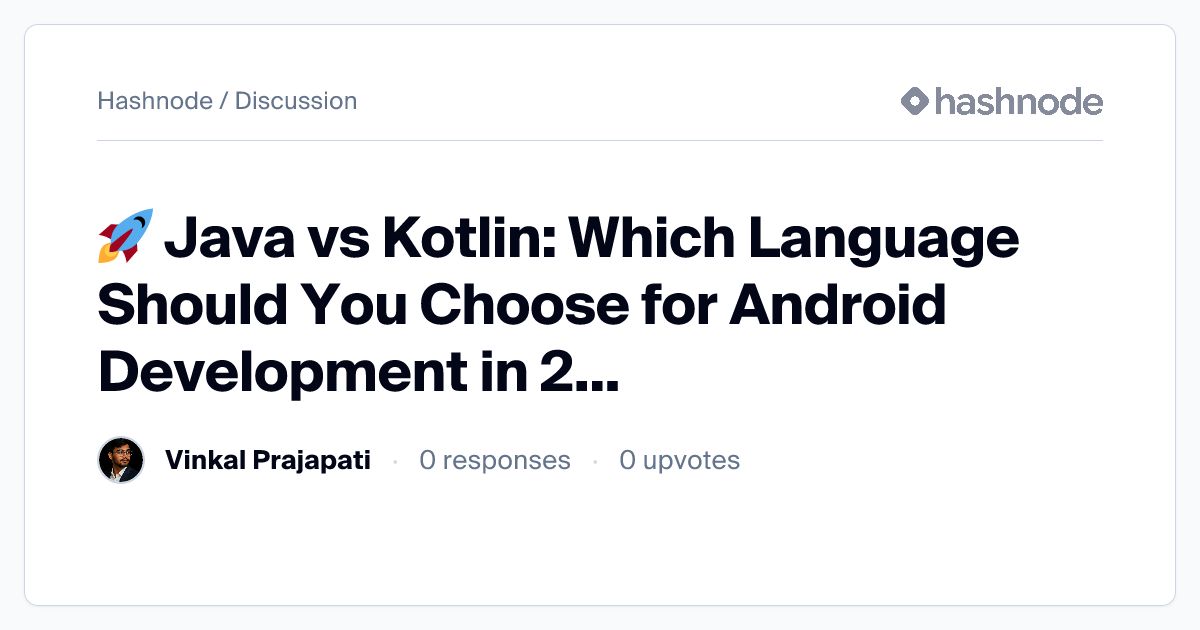1200x630 pixels.
Task: Click the horizontal divider under the header
Action: (x=600, y=140)
